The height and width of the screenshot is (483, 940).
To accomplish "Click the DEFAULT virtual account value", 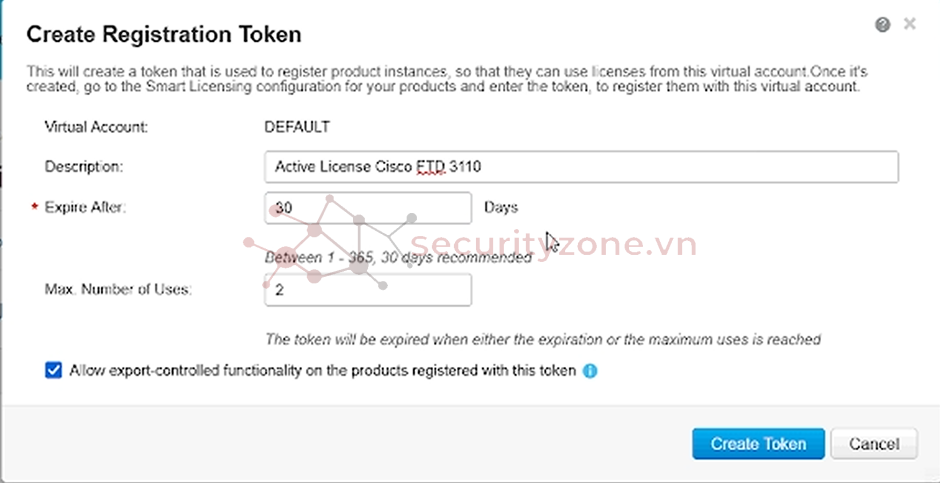I will click(297, 127).
